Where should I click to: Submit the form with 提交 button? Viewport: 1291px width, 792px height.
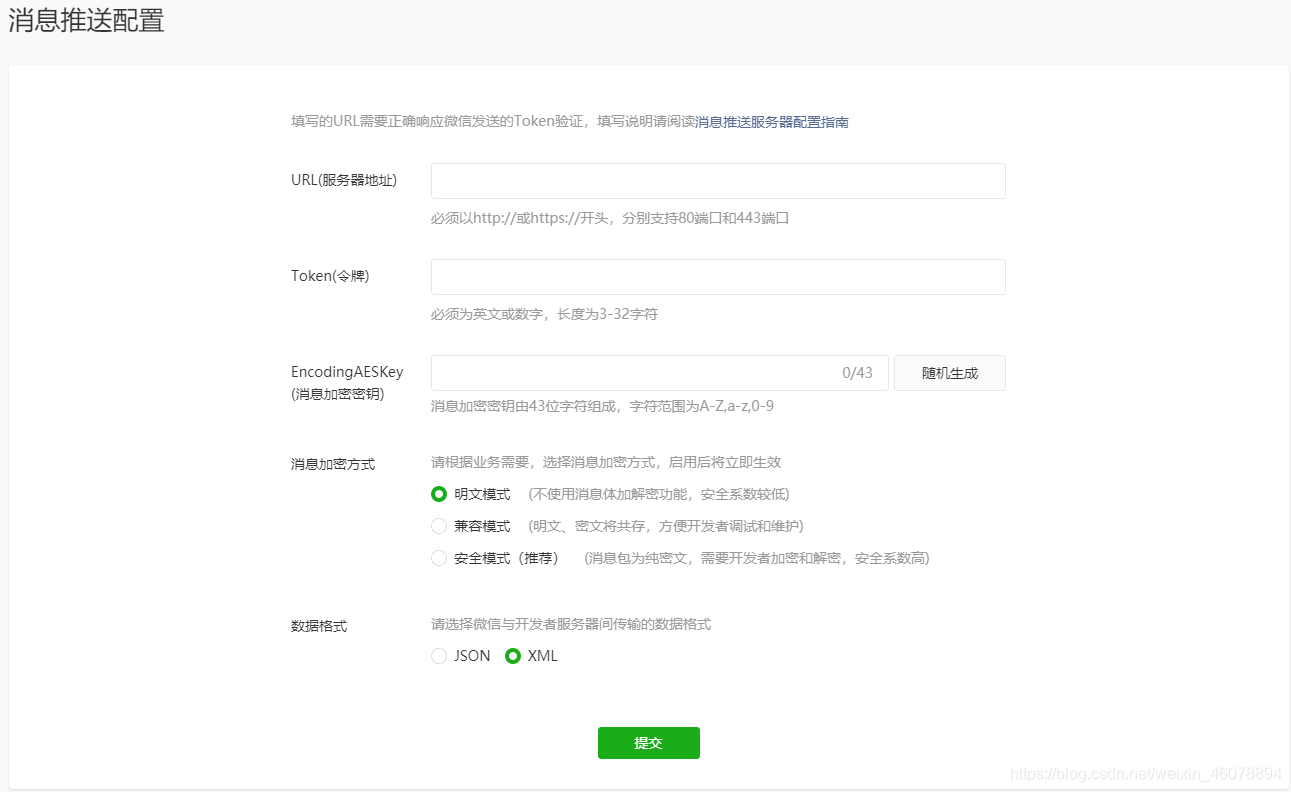tap(649, 743)
